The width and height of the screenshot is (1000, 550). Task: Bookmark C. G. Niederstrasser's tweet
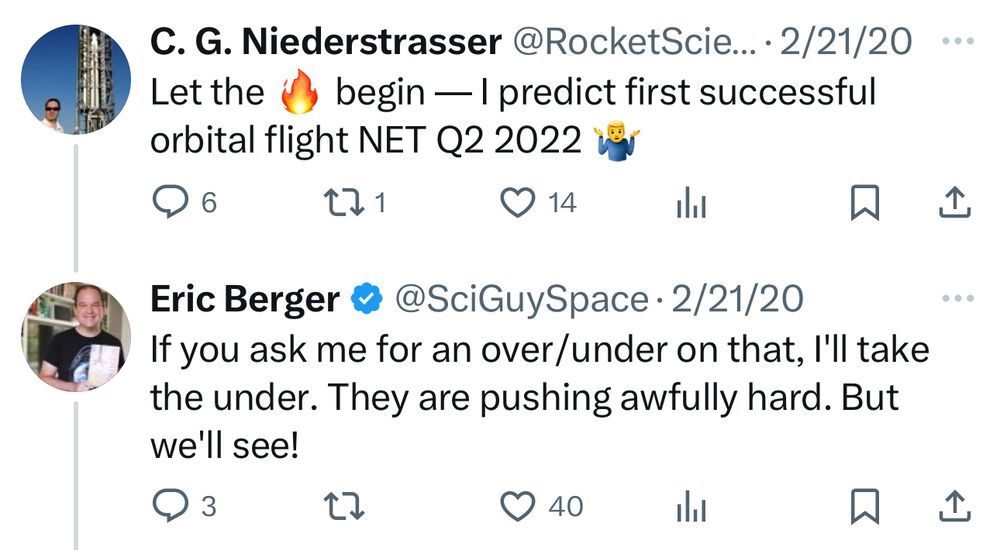(864, 204)
